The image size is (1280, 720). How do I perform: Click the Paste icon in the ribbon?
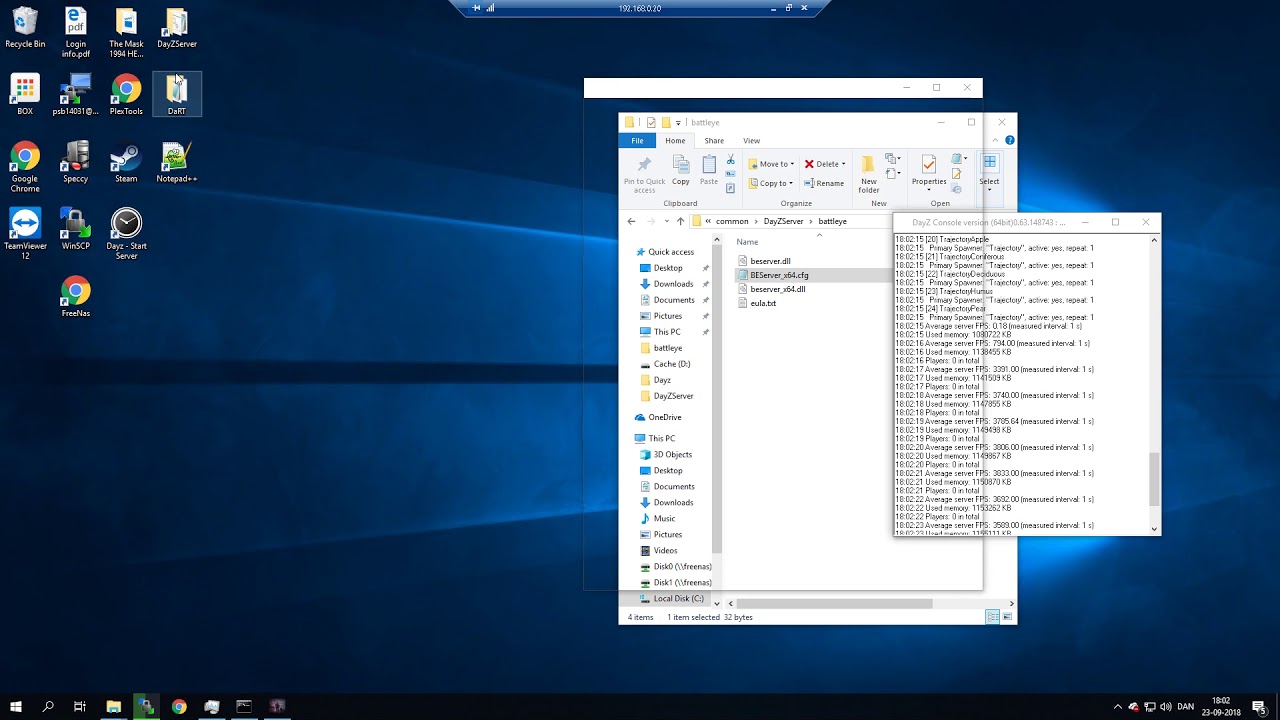tap(709, 169)
